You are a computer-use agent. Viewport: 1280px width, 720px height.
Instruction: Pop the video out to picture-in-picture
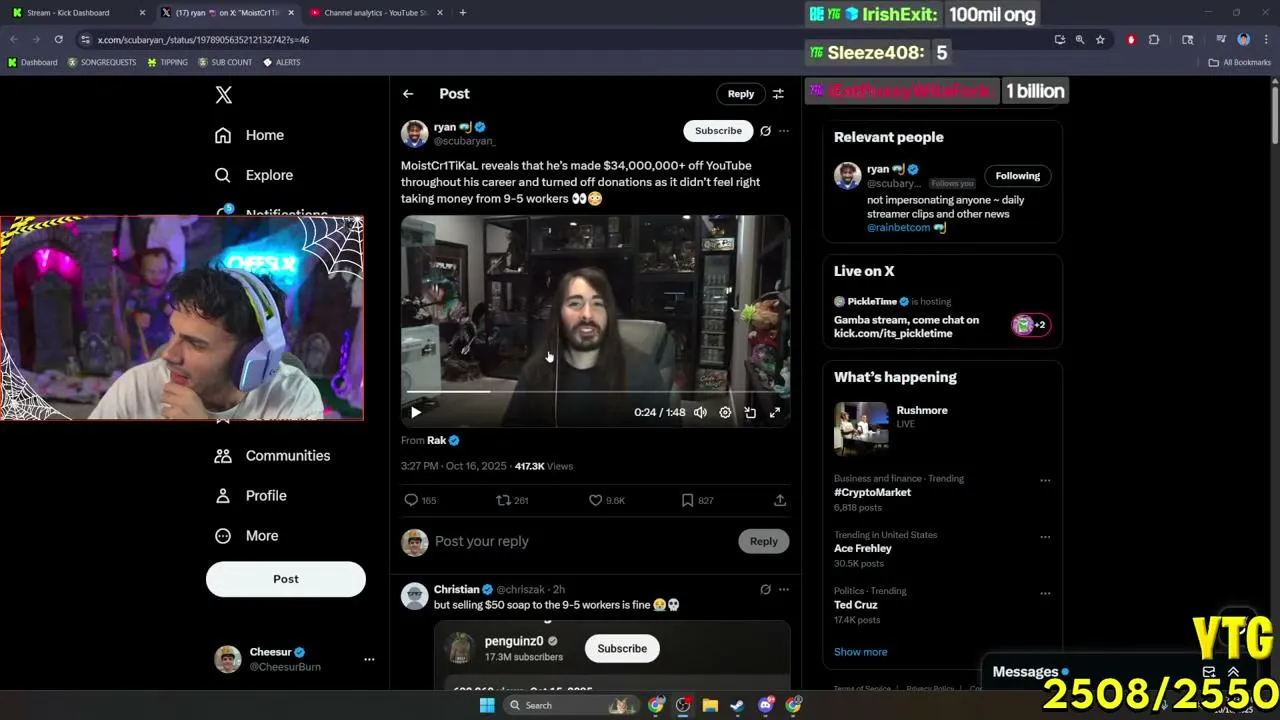coord(750,412)
